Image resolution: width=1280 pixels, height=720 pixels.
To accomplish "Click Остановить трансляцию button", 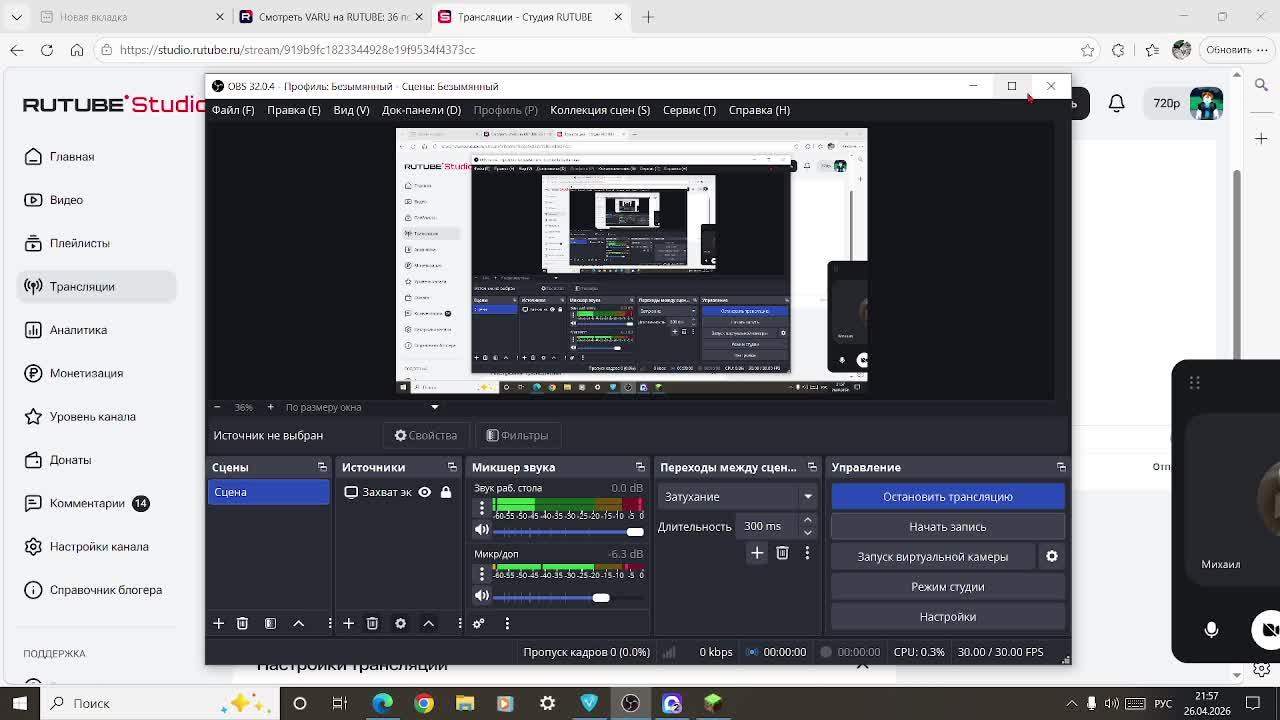I will (948, 496).
